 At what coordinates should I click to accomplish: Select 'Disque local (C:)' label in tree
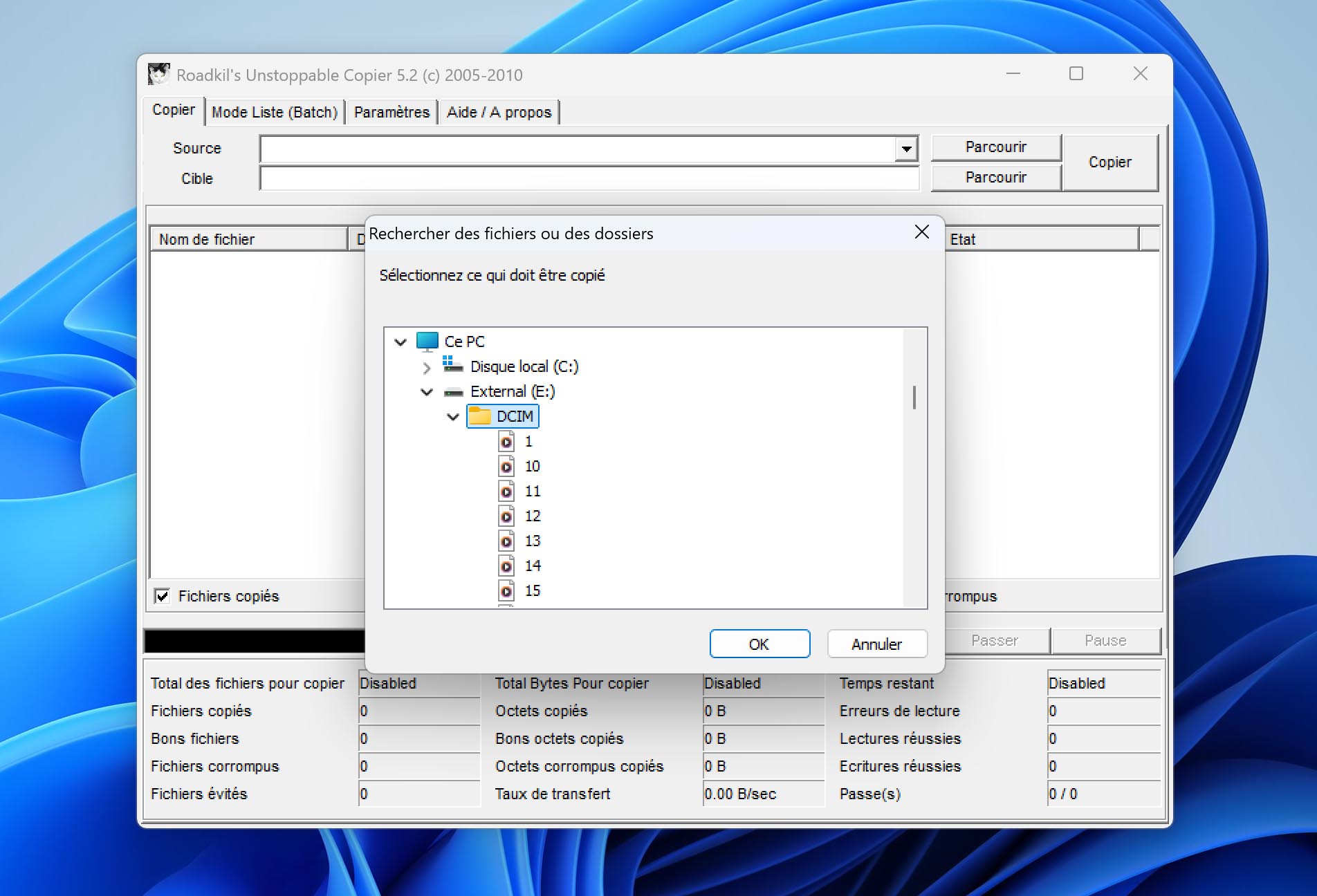pyautogui.click(x=524, y=366)
